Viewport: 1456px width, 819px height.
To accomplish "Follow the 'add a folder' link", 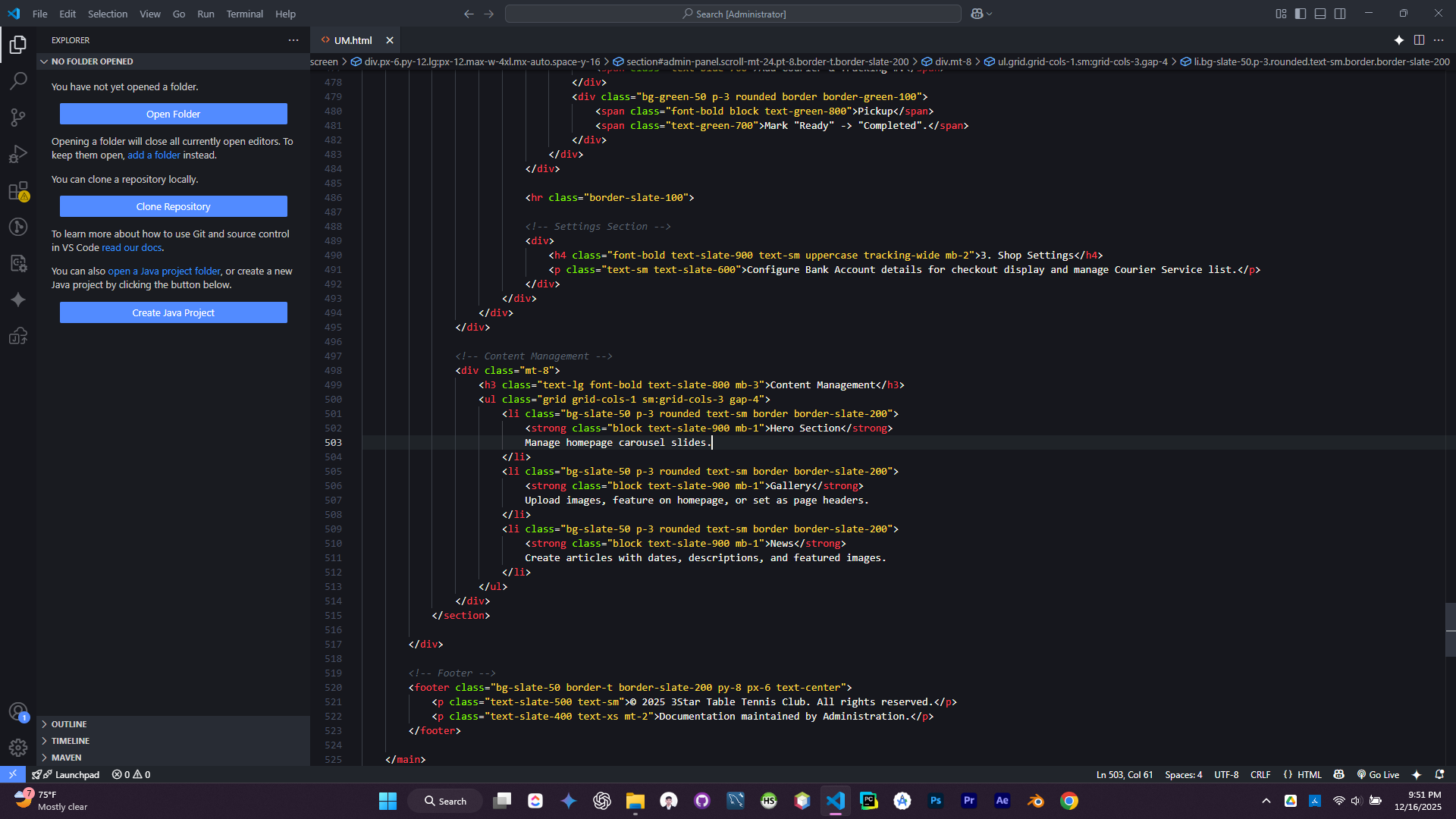I will 154,155.
